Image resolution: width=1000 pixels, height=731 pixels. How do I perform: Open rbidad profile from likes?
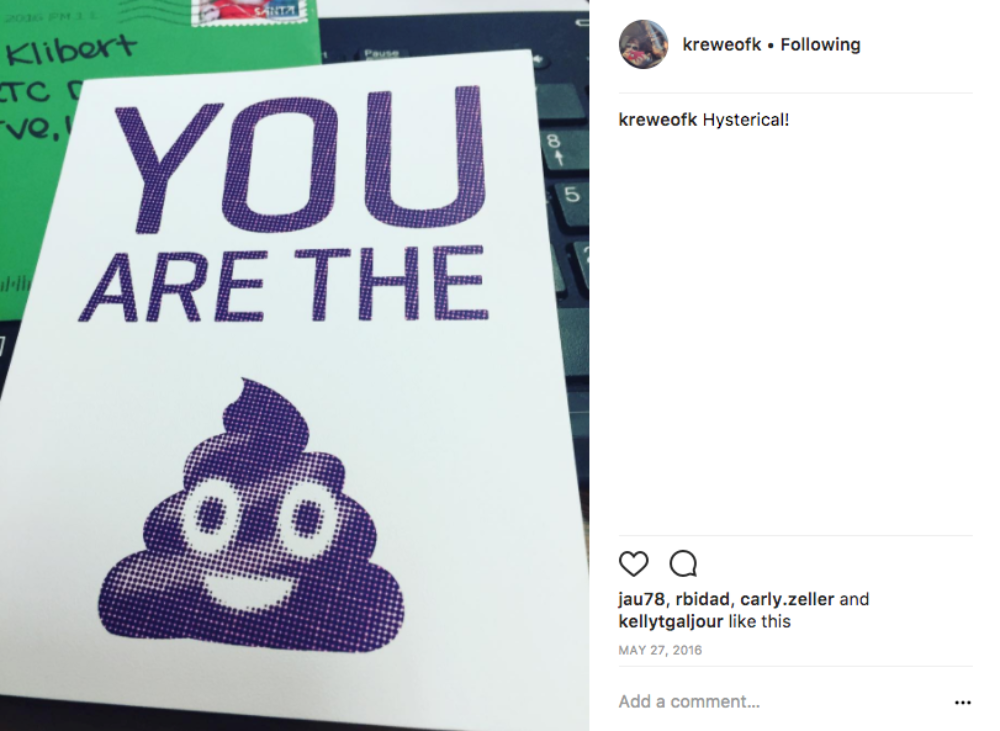[x=702, y=599]
